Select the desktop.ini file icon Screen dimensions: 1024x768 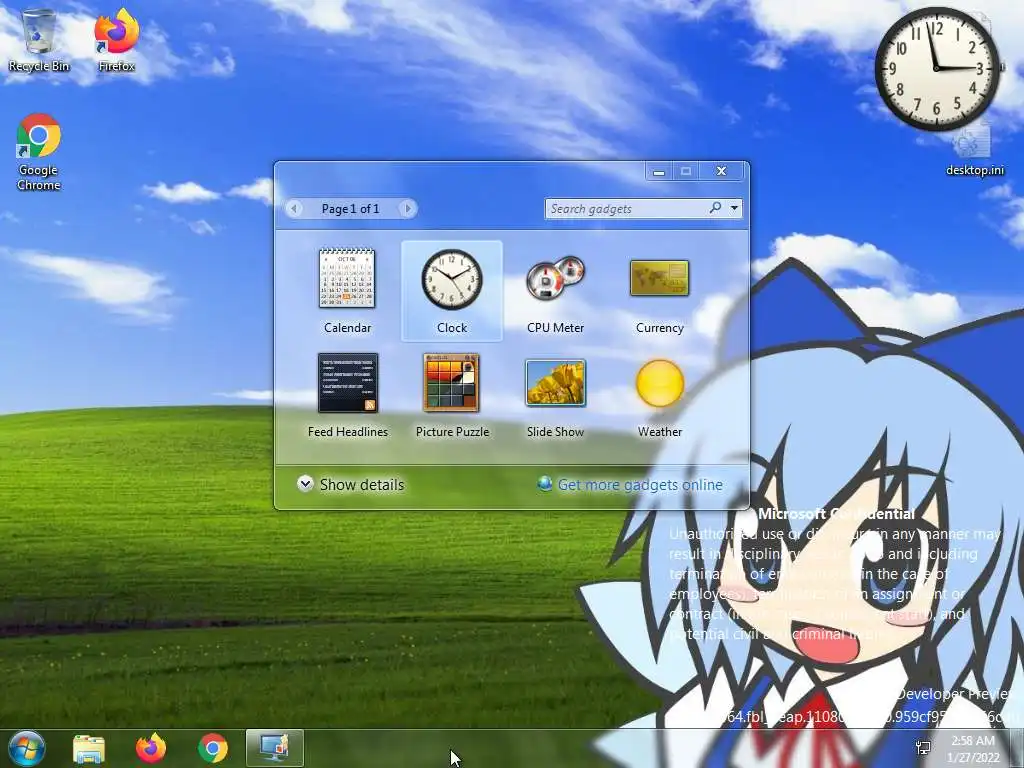pos(974,152)
